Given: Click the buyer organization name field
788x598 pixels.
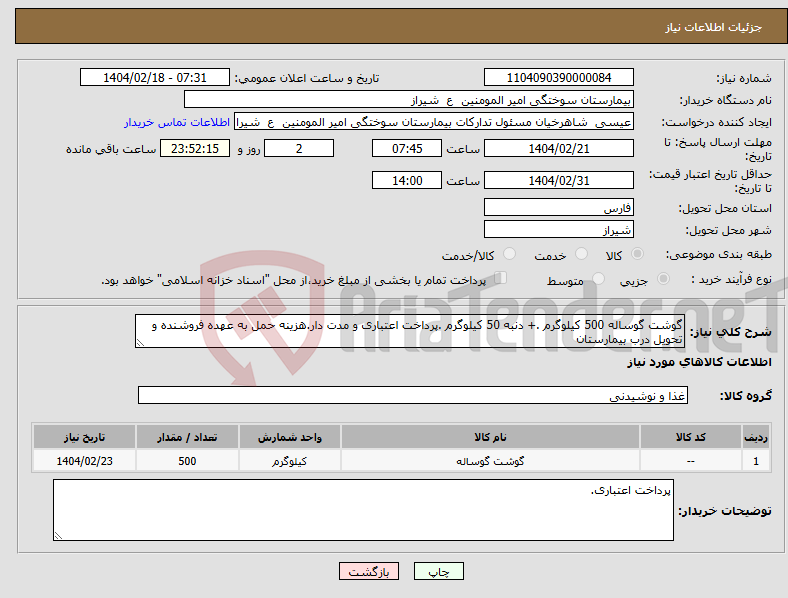Looking at the screenshot, I should tap(409, 99).
